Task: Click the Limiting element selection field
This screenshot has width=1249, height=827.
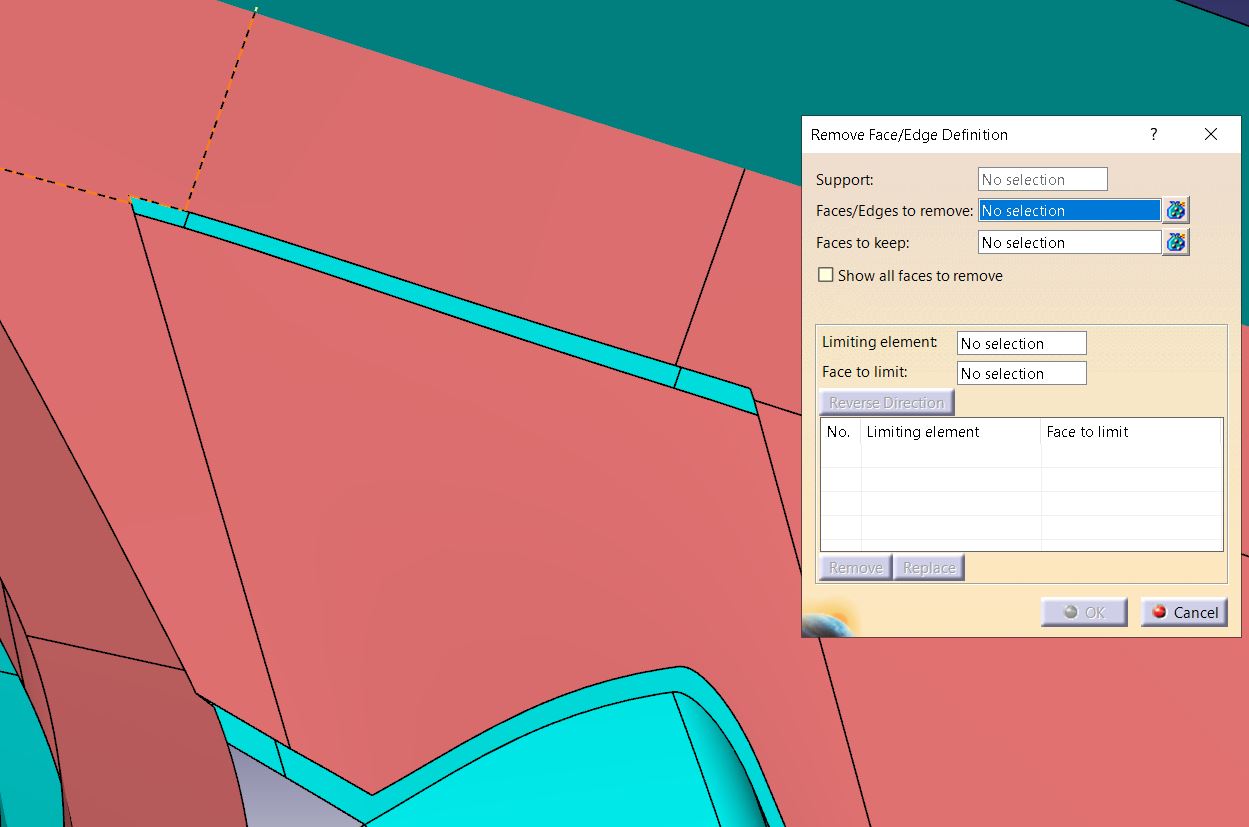Action: tap(1021, 343)
